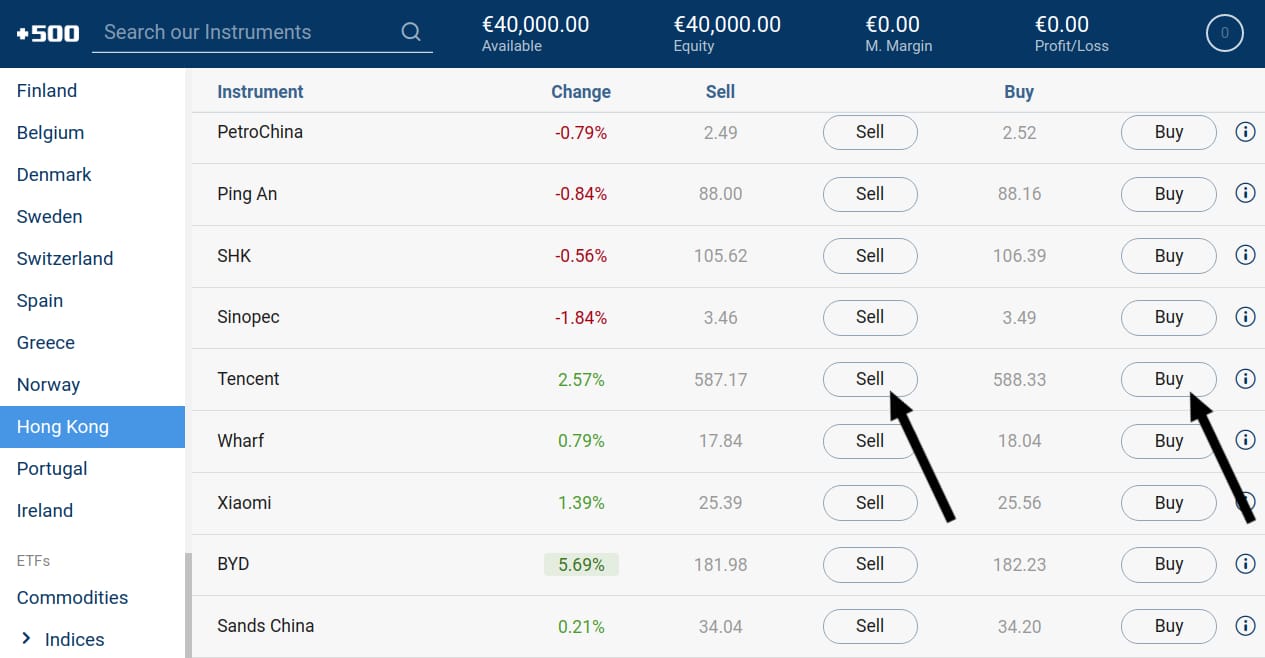Viewport: 1265px width, 658px height.
Task: Click Sell in the Xiaomi row
Action: [870, 503]
